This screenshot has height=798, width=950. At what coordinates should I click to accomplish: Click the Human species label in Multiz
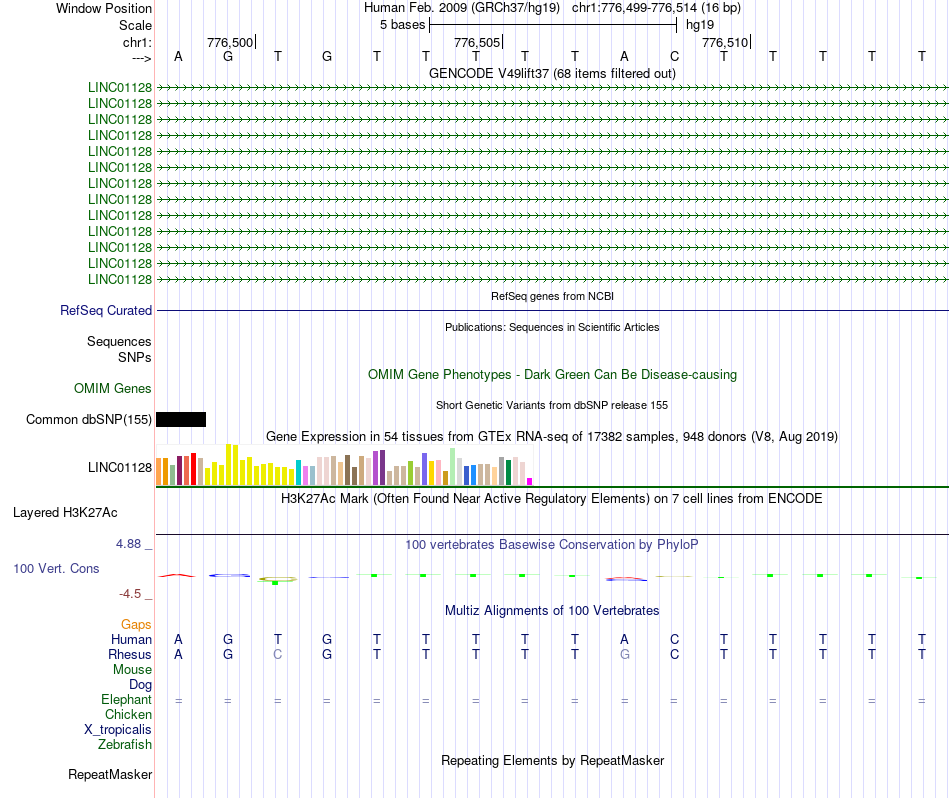tap(131, 639)
